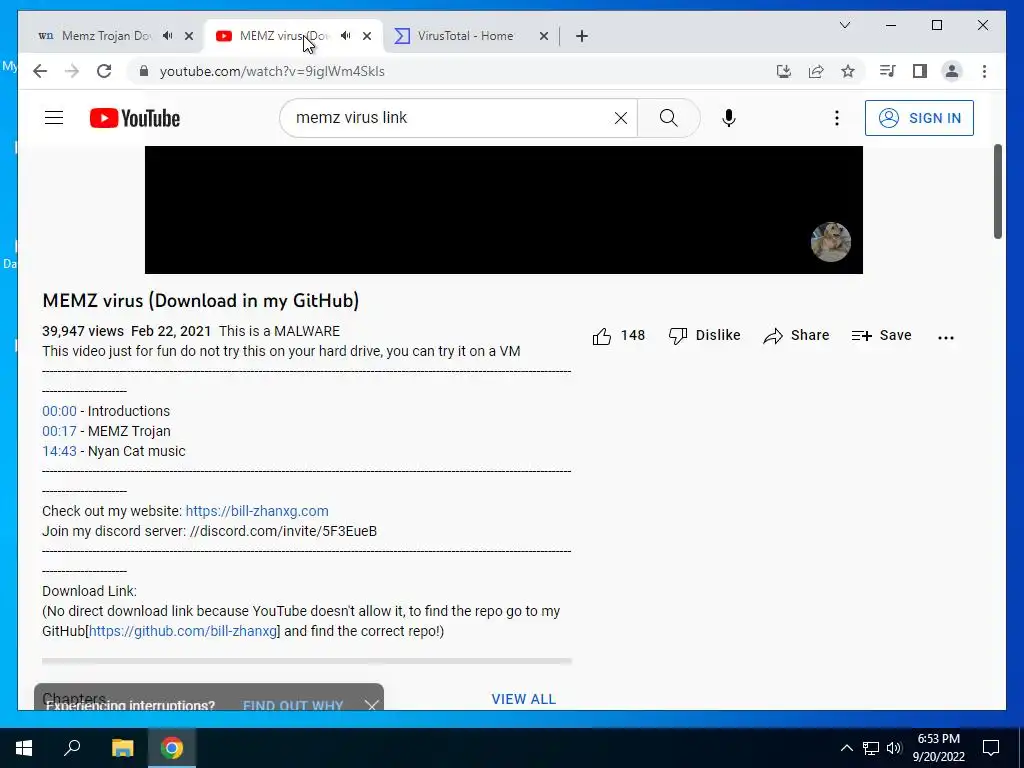The width and height of the screenshot is (1024, 768).
Task: Switch to the Memz Trojan Download tab
Action: 104,36
